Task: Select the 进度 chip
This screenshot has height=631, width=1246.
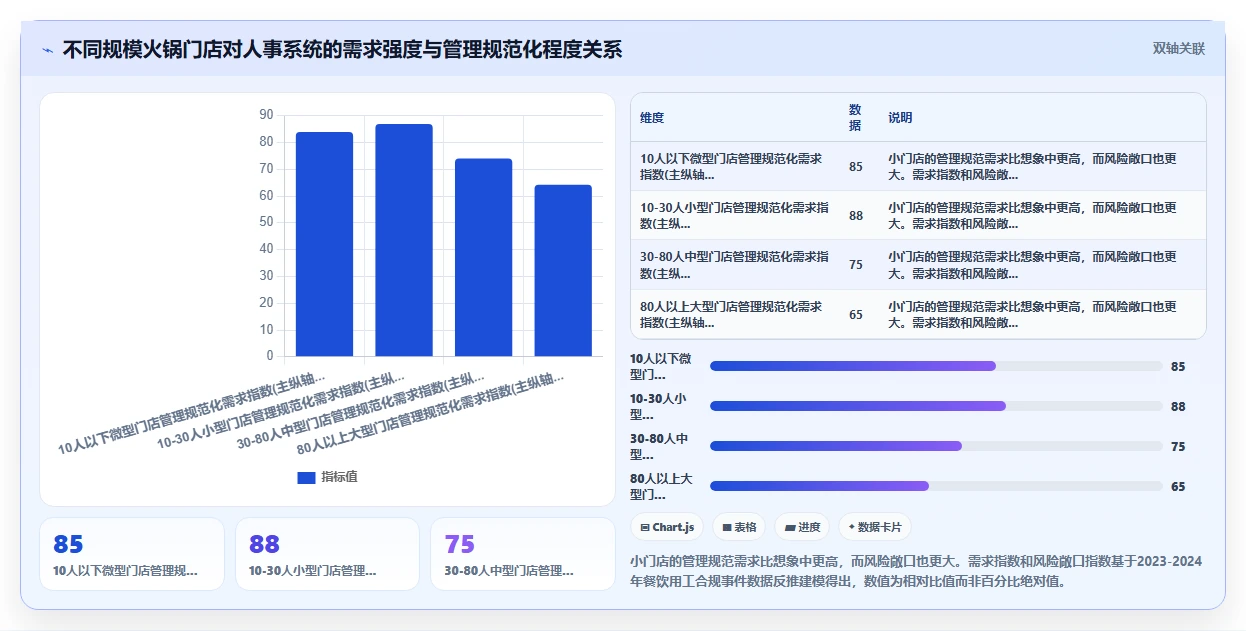Action: point(802,527)
